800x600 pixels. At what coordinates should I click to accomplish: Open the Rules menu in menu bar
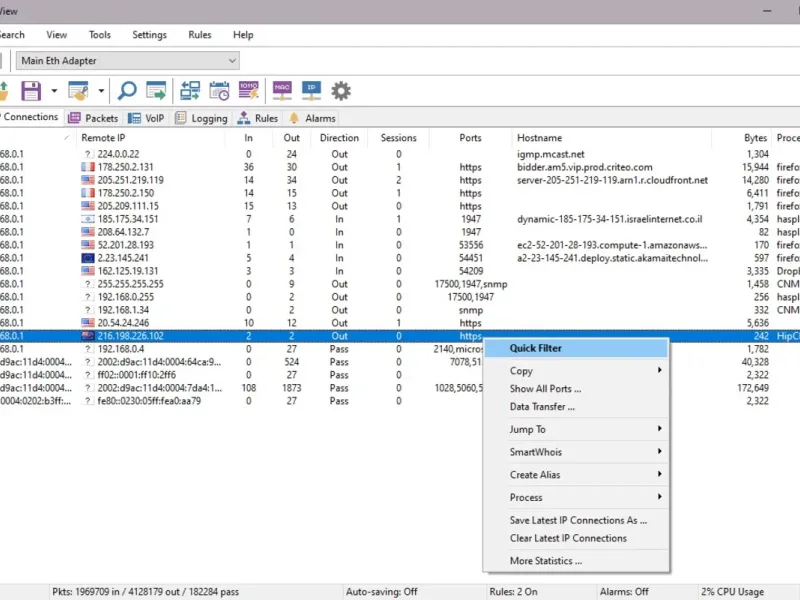tap(200, 35)
